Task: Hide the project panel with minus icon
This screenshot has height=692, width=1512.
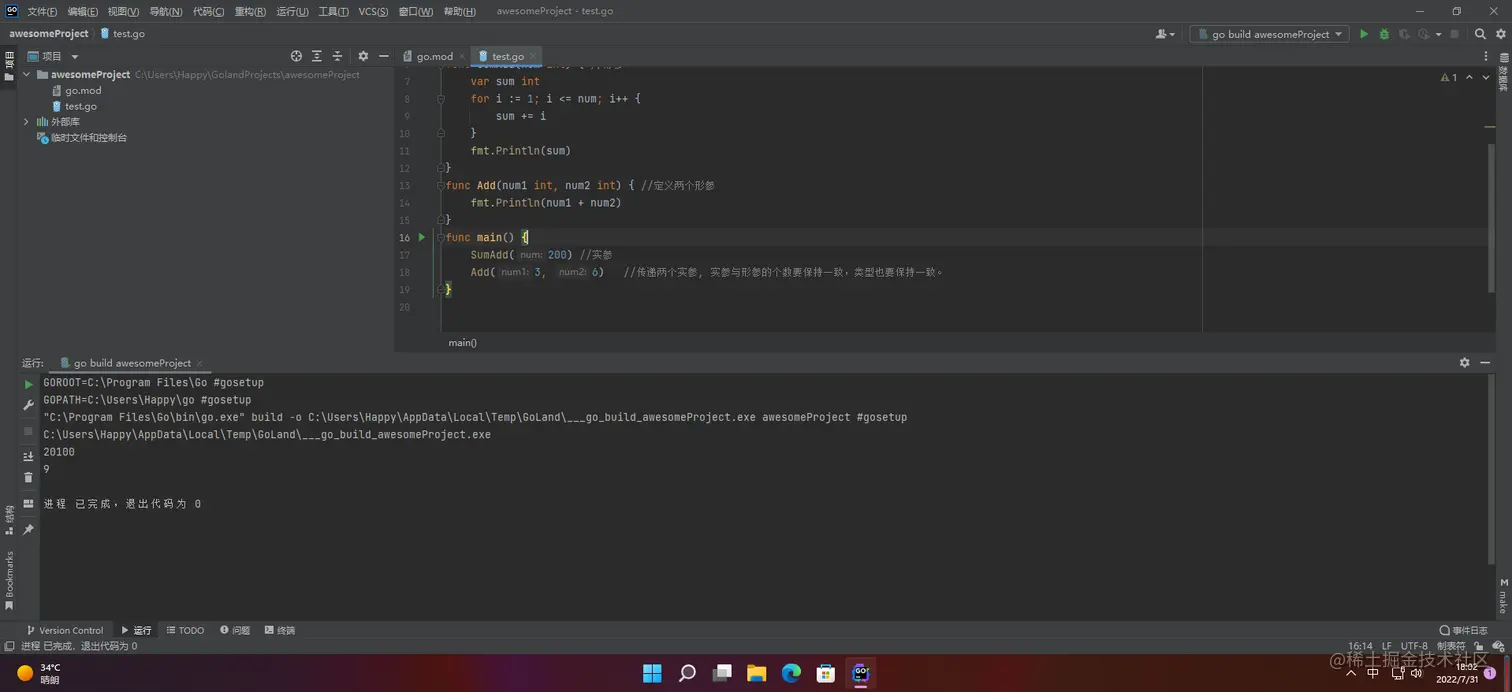Action: (x=383, y=56)
